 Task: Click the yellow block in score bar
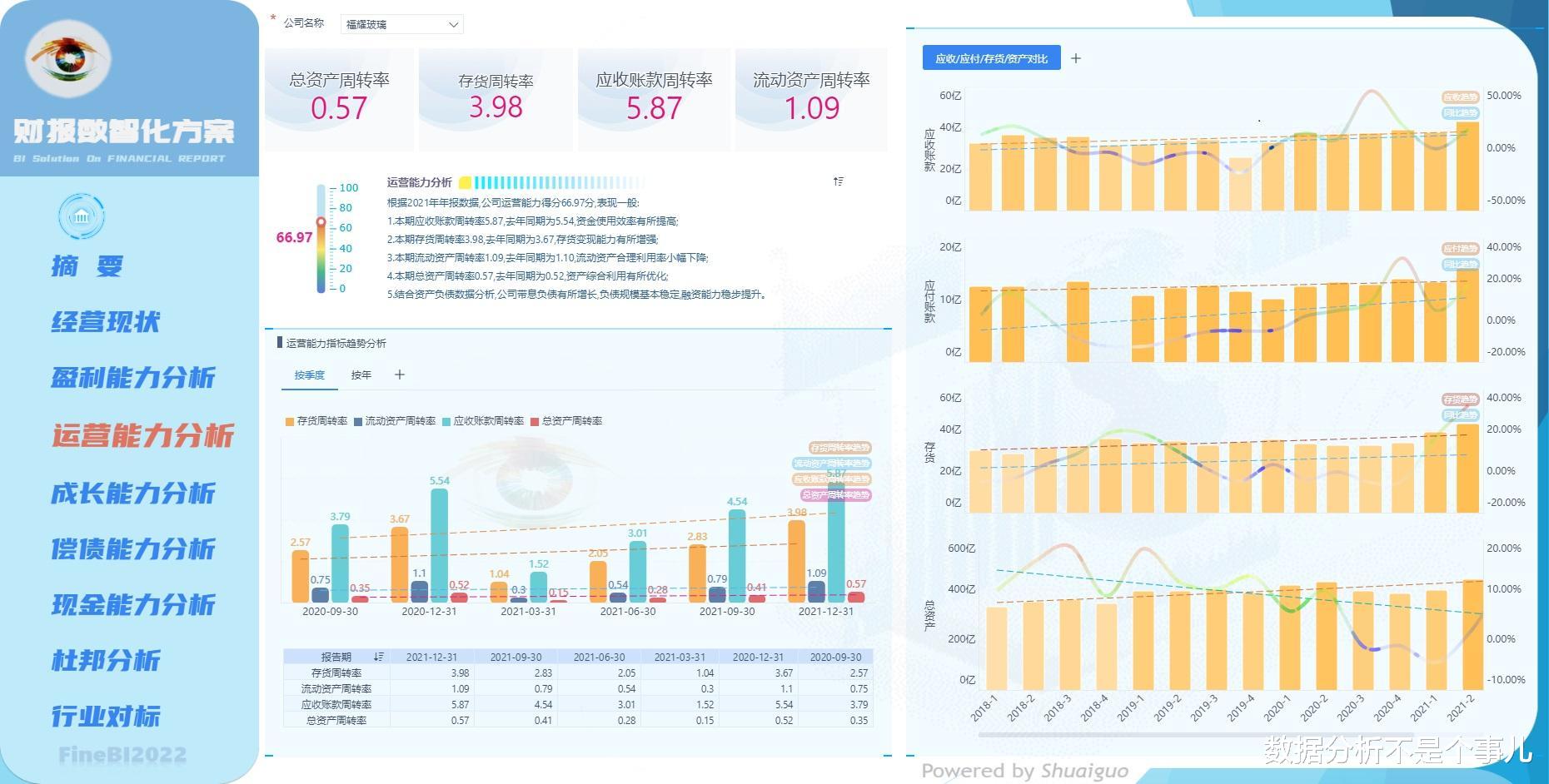click(x=466, y=182)
